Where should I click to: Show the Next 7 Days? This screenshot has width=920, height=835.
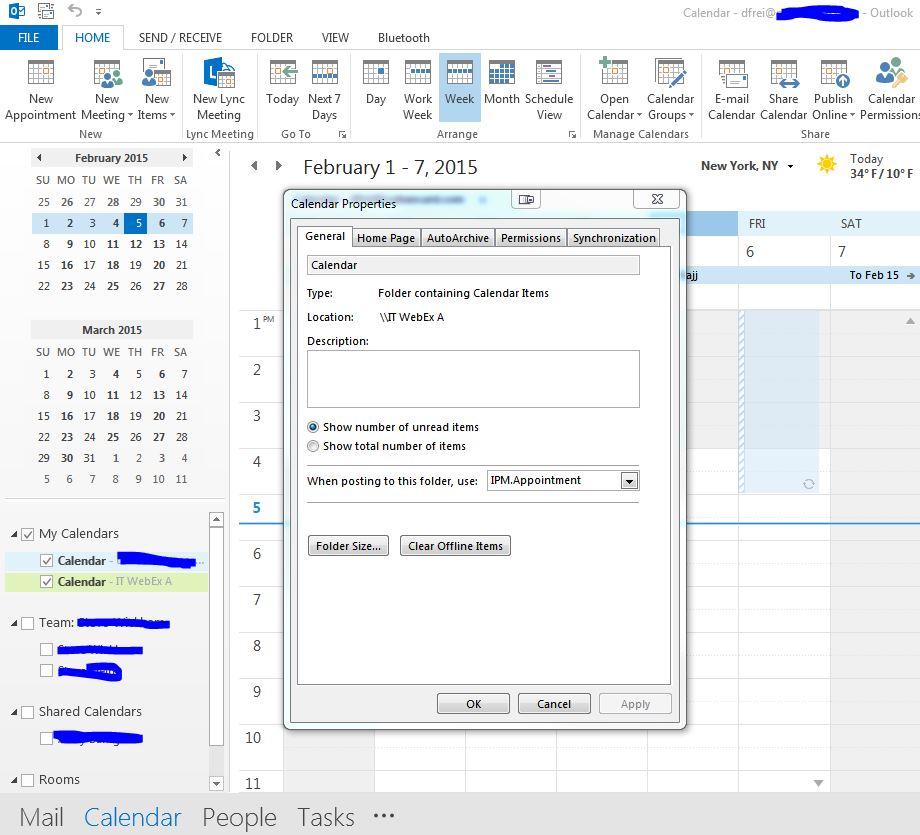point(324,89)
